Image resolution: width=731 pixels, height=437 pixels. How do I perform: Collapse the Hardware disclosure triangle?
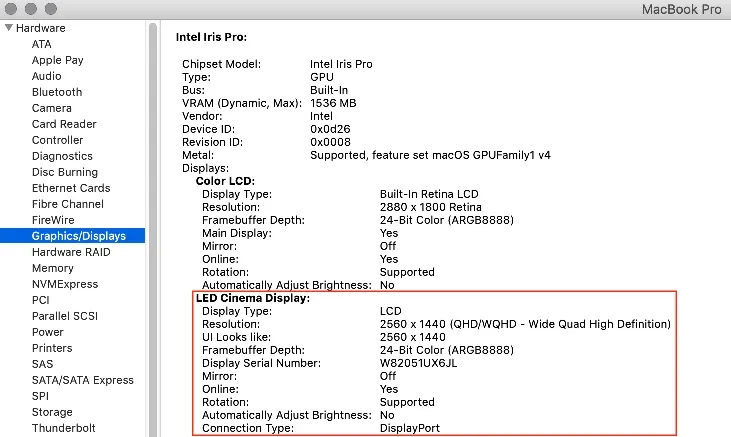coord(8,28)
